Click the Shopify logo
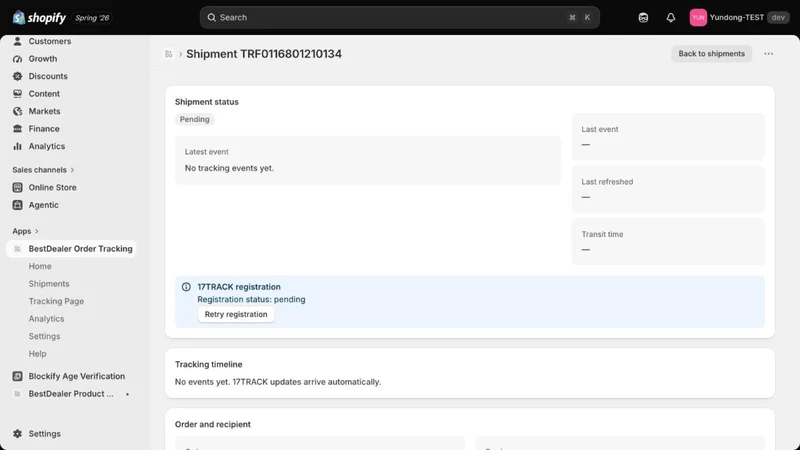The image size is (800, 450). 39,17
